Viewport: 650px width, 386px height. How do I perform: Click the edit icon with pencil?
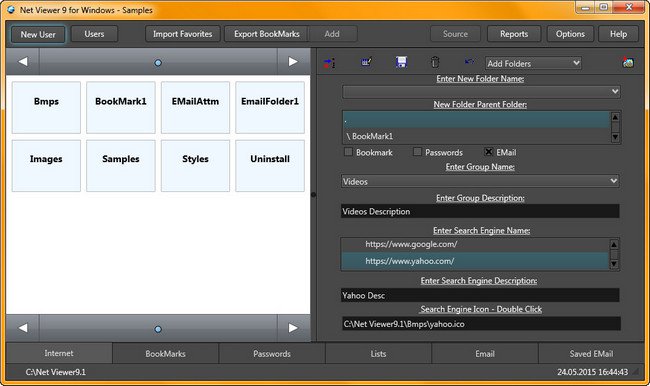pyautogui.click(x=366, y=62)
